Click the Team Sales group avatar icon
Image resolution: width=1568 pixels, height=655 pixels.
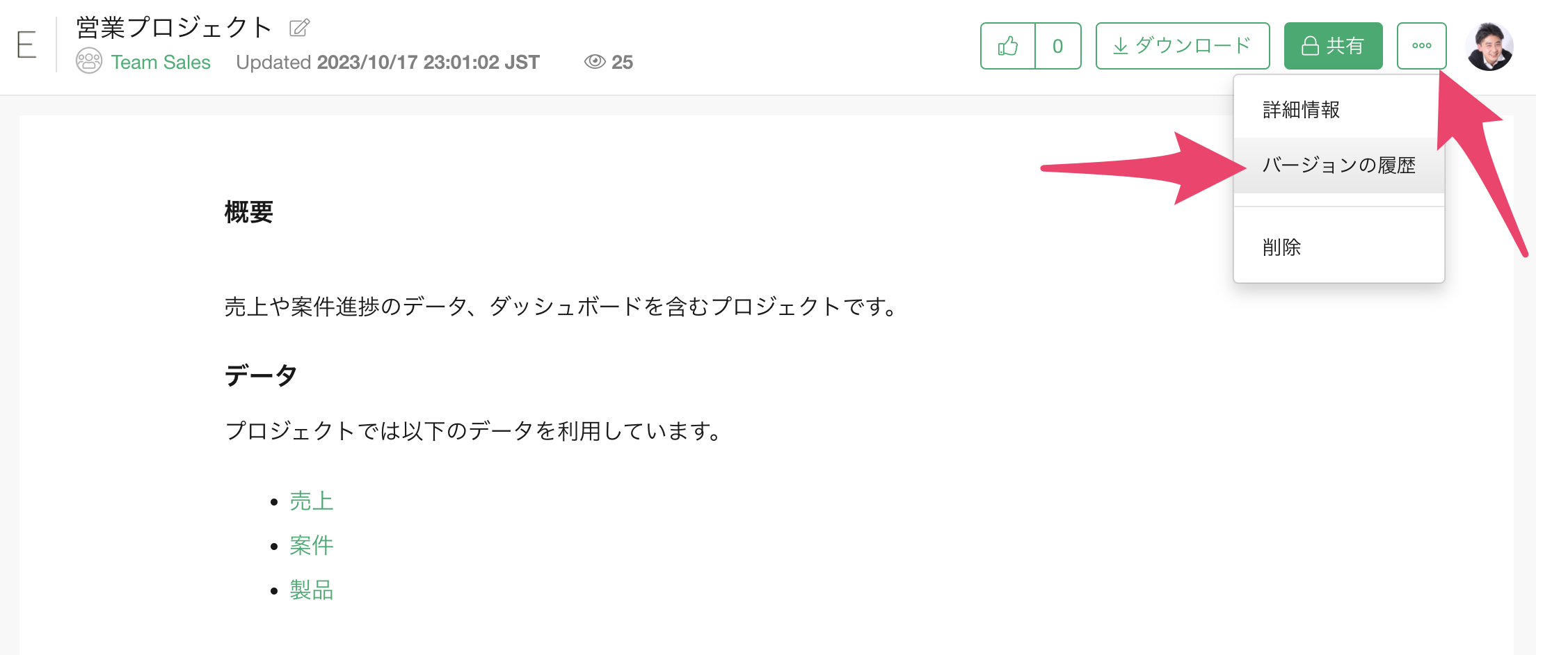[x=89, y=61]
